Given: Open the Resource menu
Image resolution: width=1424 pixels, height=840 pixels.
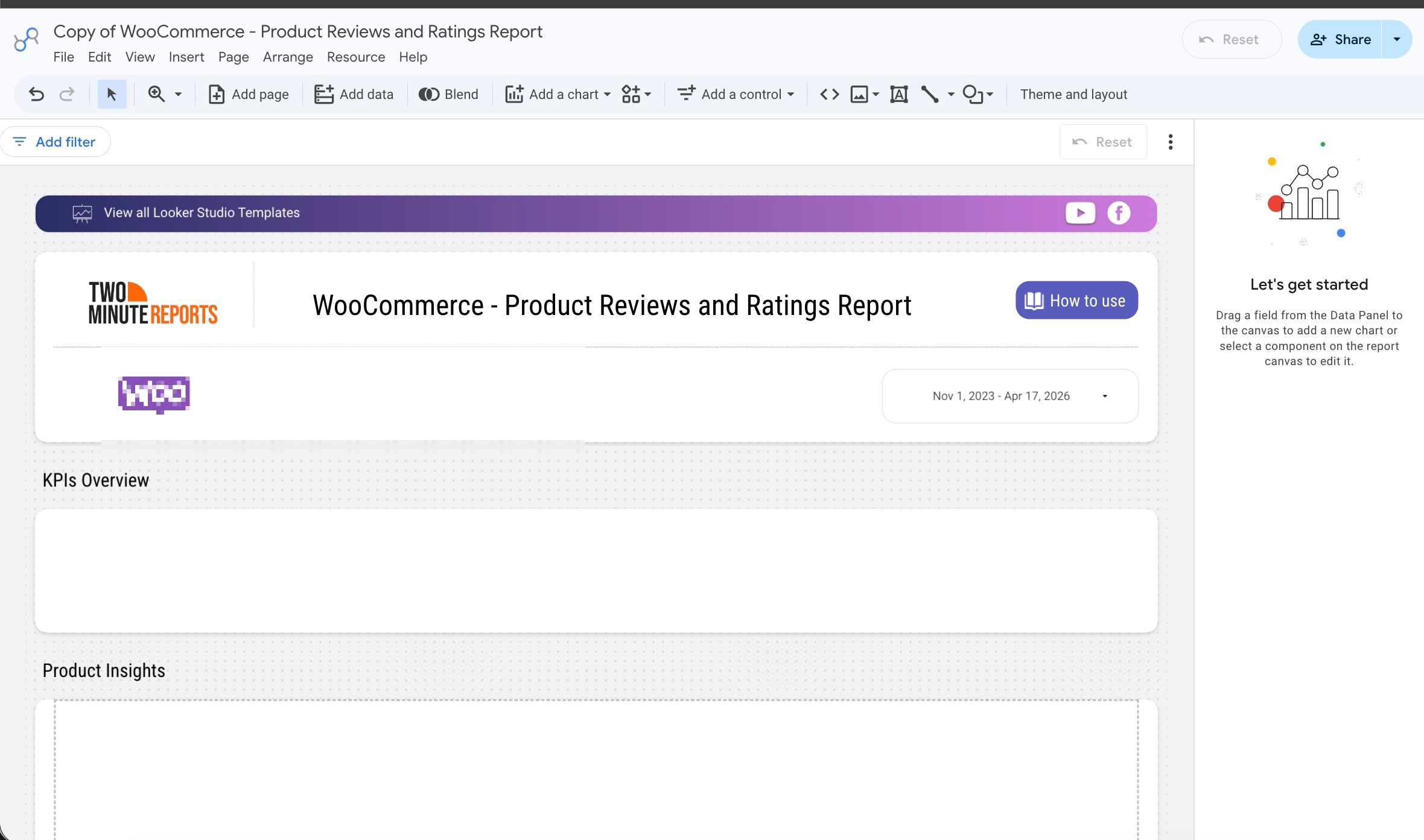Looking at the screenshot, I should coord(355,57).
